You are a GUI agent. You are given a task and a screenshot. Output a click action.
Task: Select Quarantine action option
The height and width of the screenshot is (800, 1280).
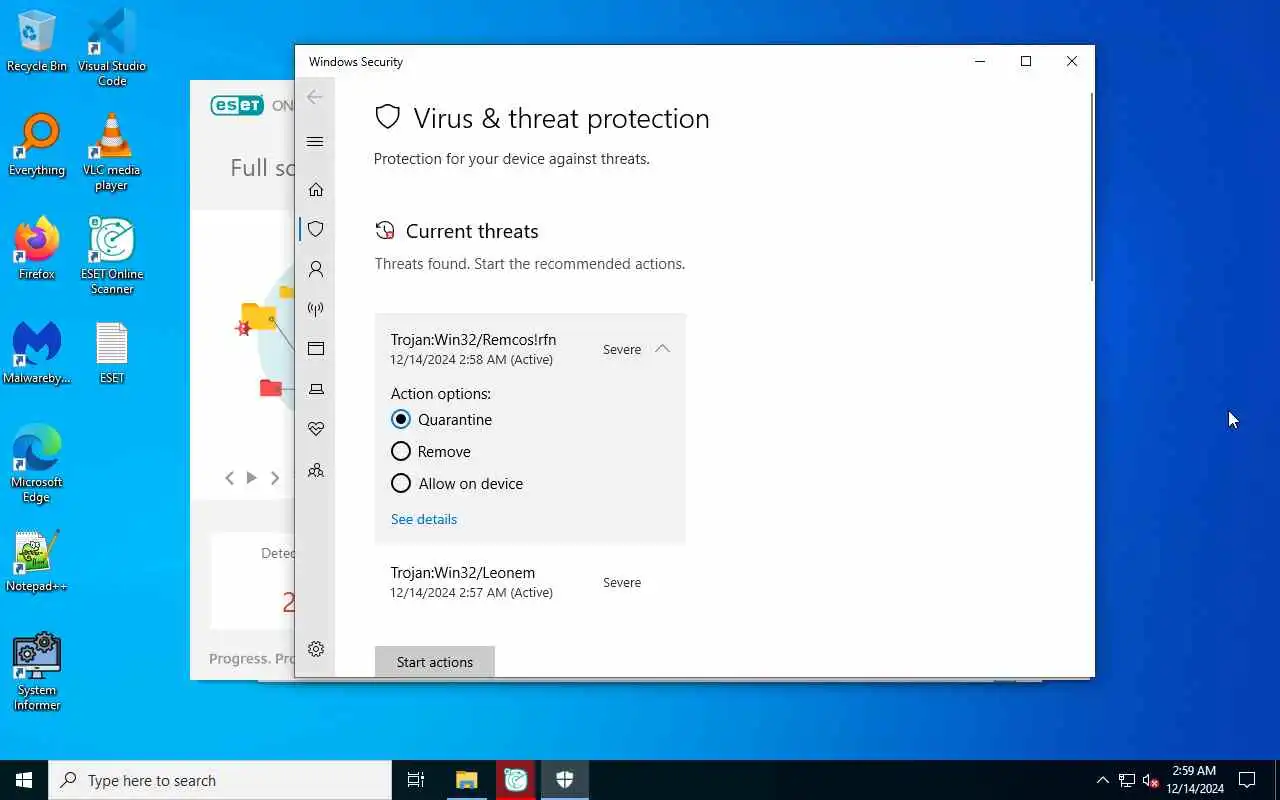coord(401,419)
